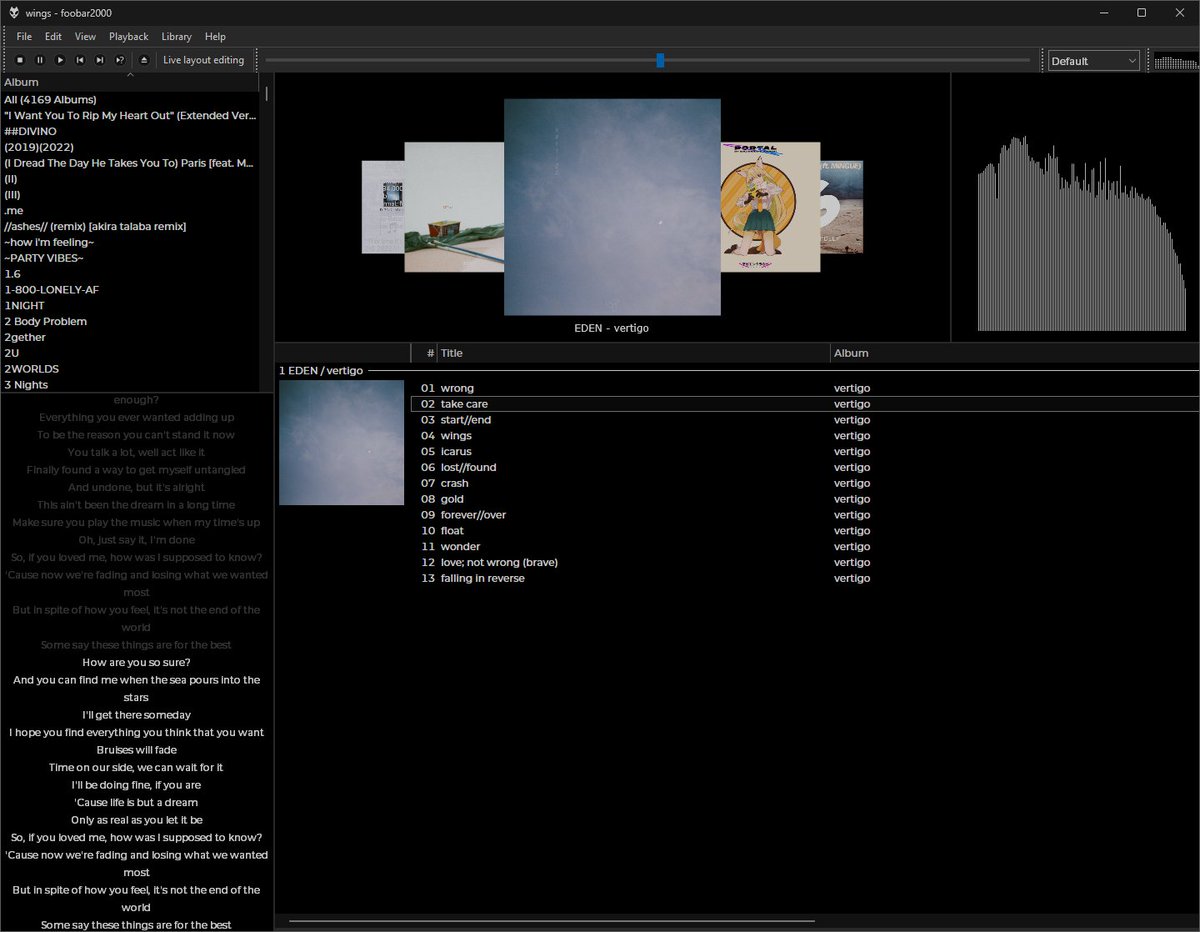Play a random track
The image size is (1200, 932).
120,60
